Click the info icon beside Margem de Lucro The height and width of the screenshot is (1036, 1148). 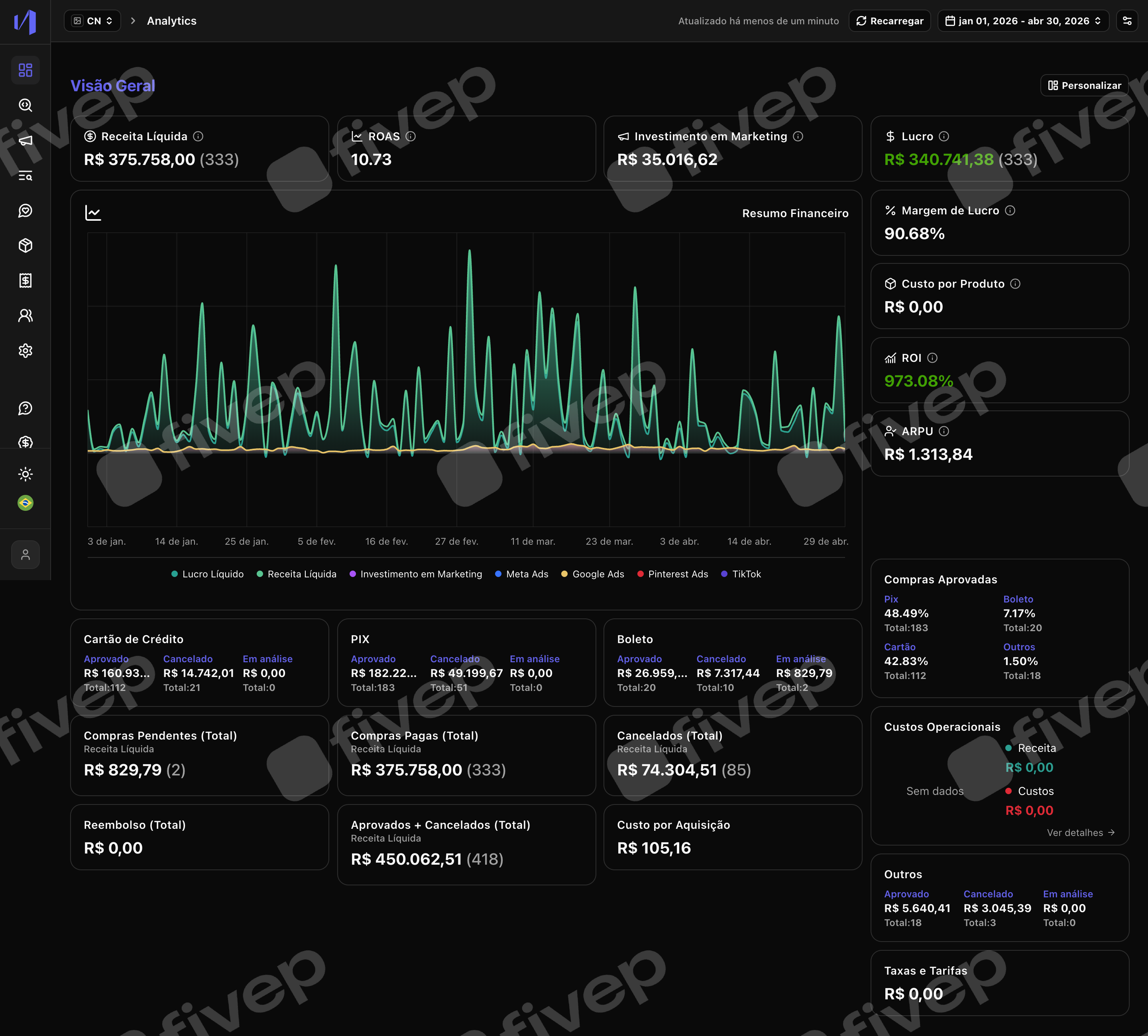coord(1010,211)
